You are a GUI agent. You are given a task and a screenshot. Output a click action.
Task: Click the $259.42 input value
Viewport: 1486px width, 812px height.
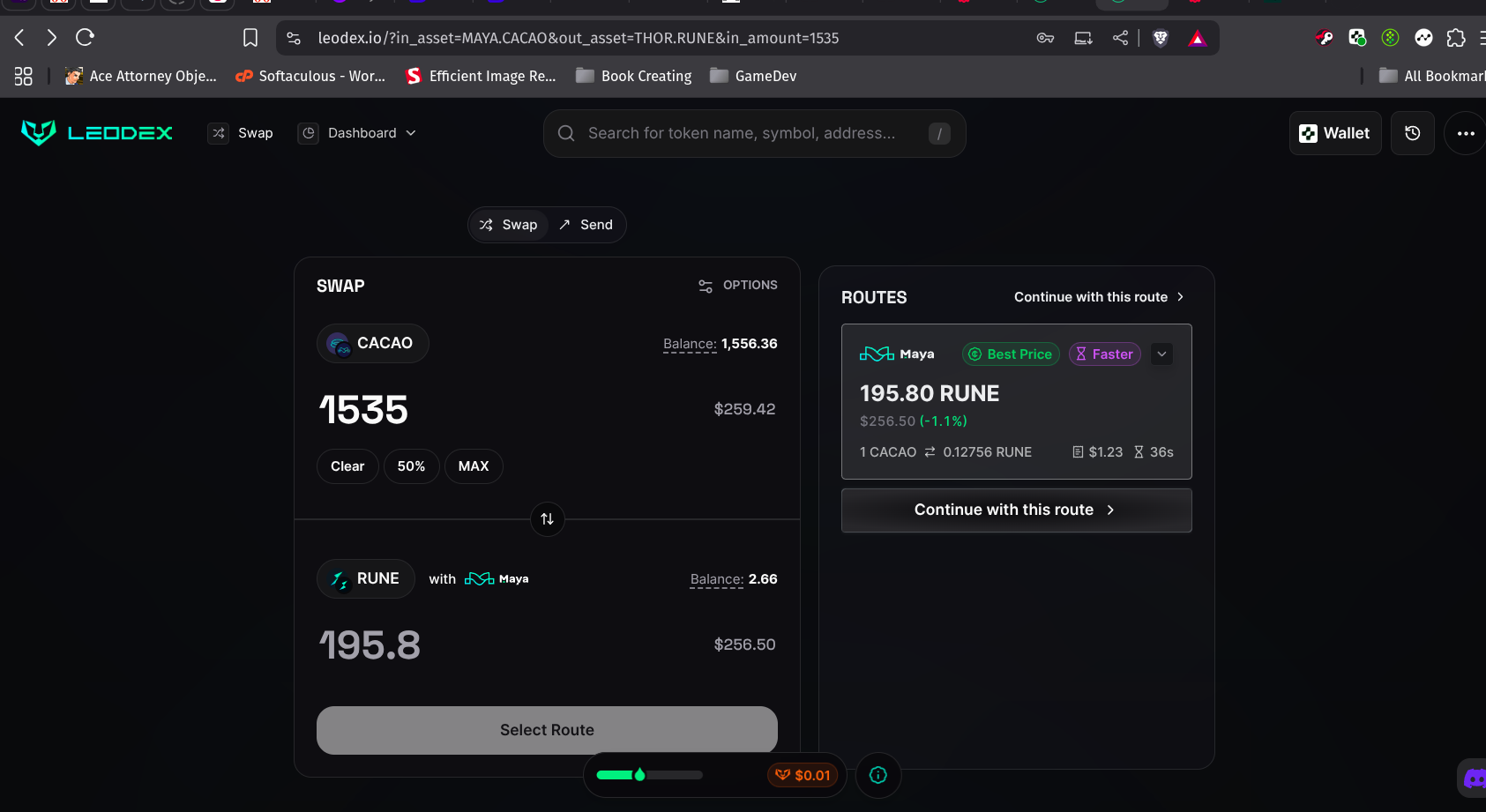(744, 409)
